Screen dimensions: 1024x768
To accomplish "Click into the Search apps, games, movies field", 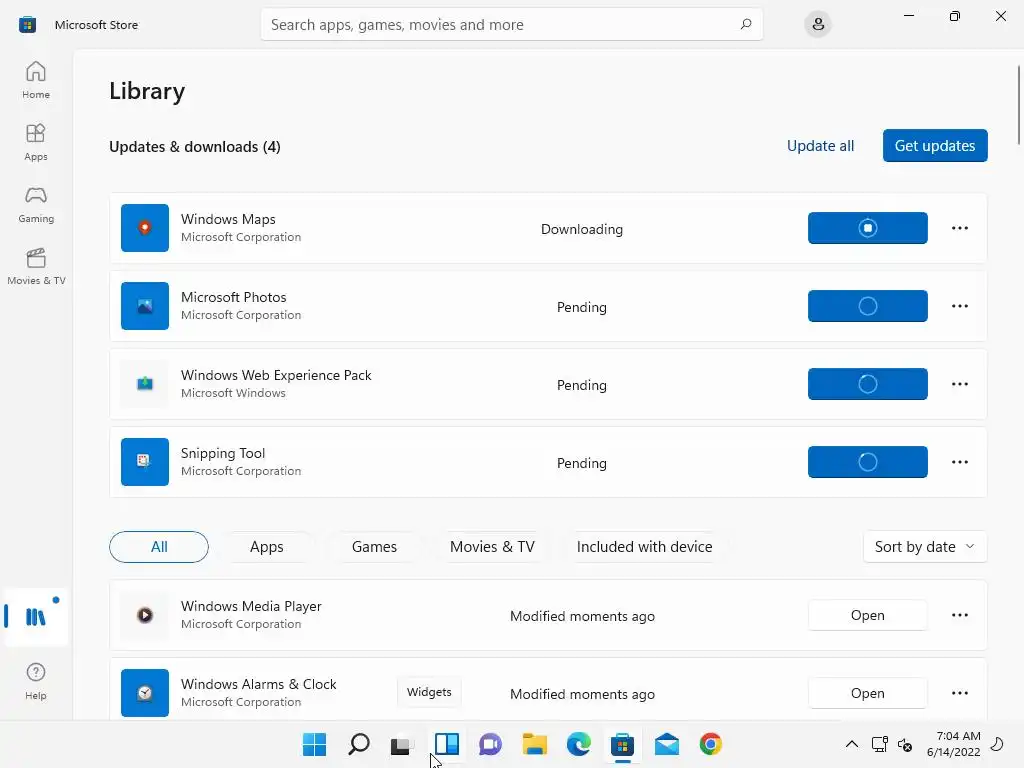I will pos(511,24).
